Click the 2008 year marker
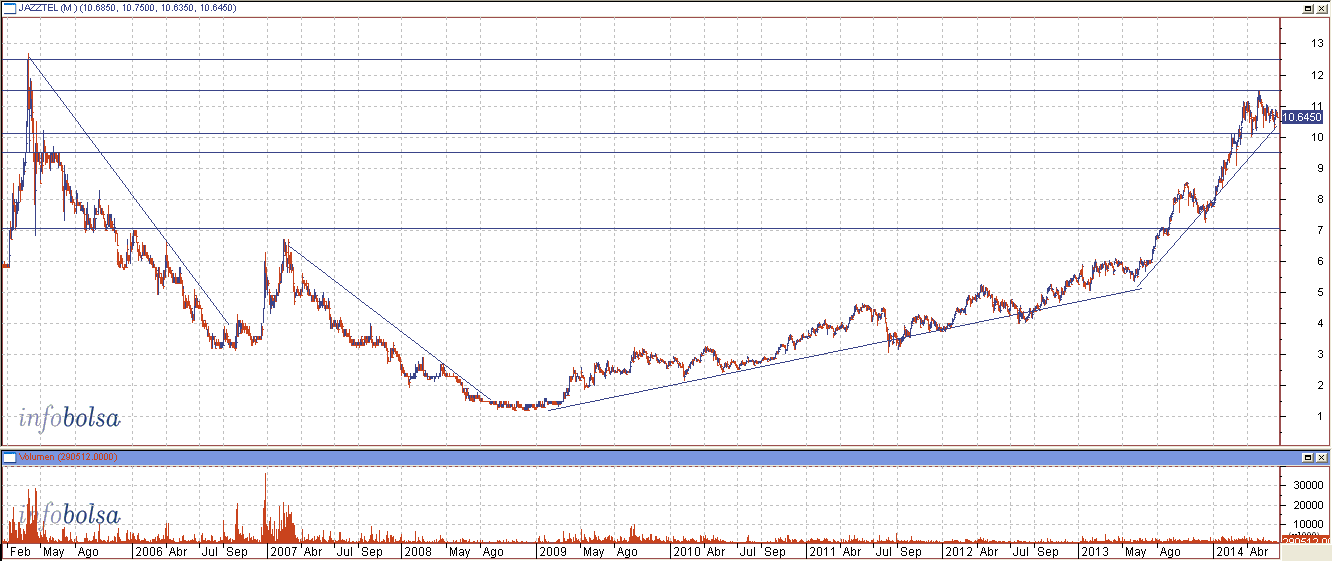Viewport: 1332px width, 561px height. point(417,551)
